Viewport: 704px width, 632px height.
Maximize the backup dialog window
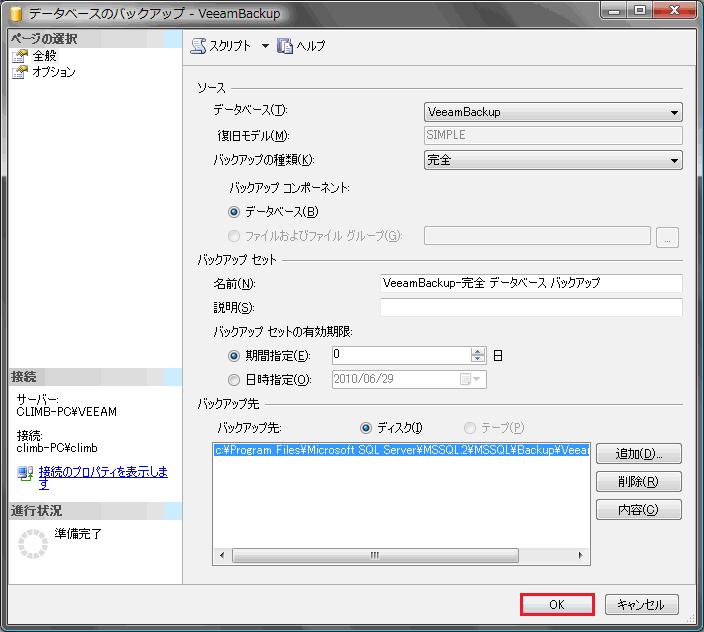click(x=640, y=10)
